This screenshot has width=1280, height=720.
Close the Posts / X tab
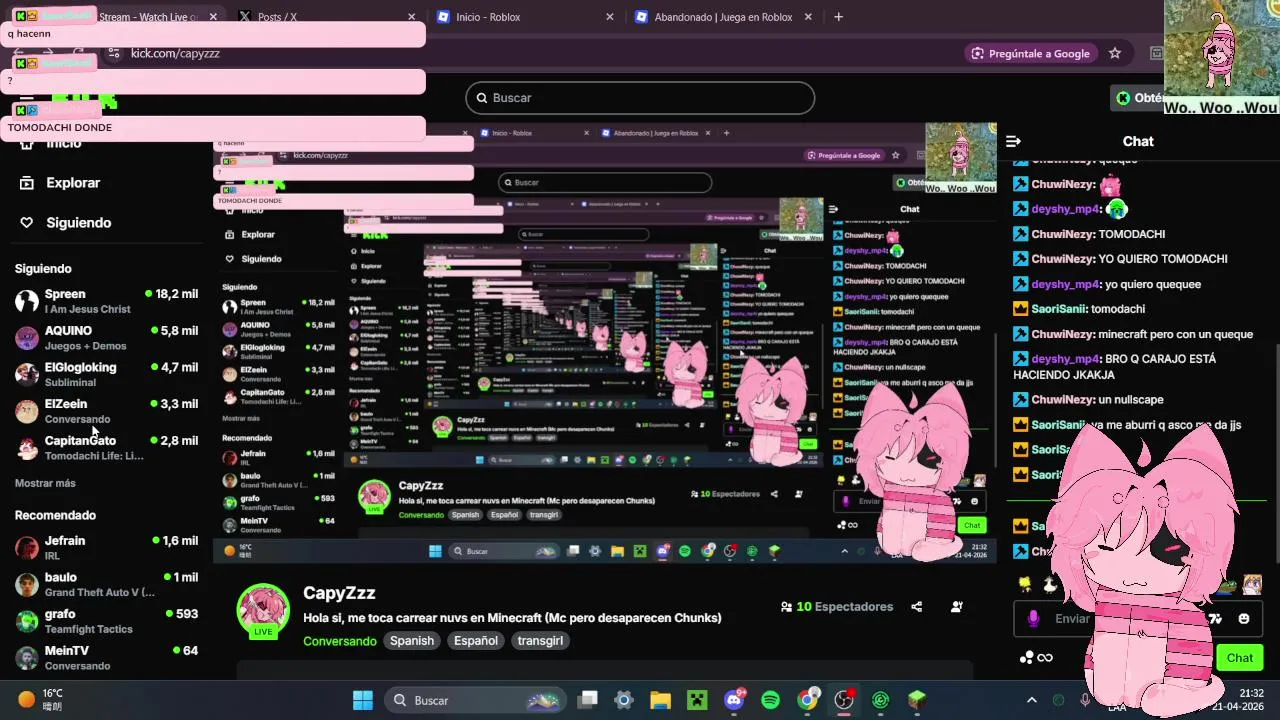(x=411, y=17)
